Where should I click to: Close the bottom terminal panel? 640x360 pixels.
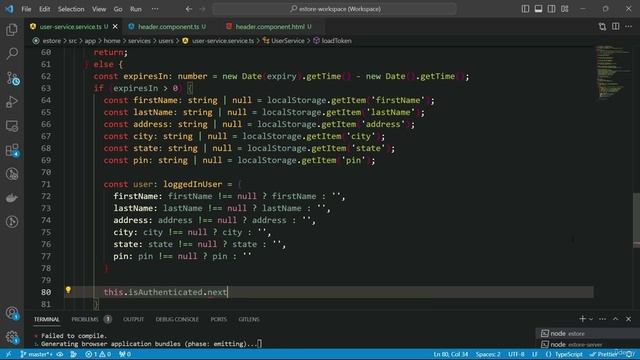coord(629,319)
